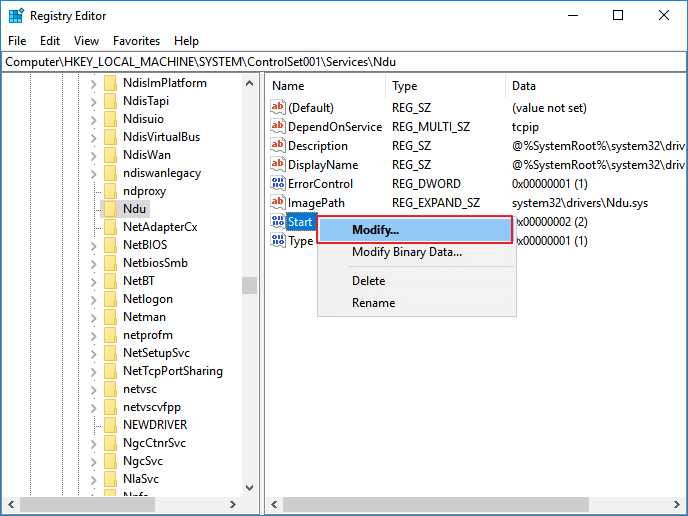
Task: Open the Favorites menu
Action: coord(136,41)
